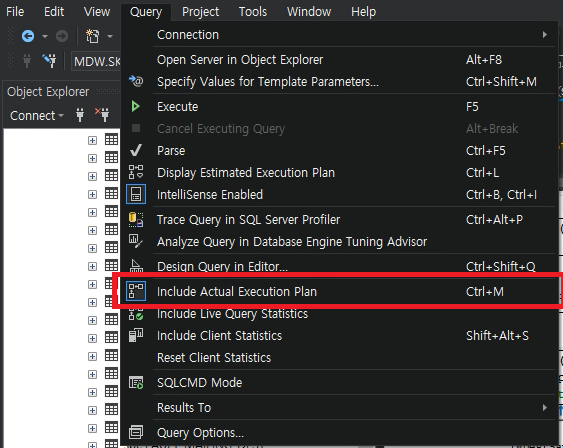Image resolution: width=563 pixels, height=448 pixels.
Task: Open the Results To submenu
Action: 339,408
